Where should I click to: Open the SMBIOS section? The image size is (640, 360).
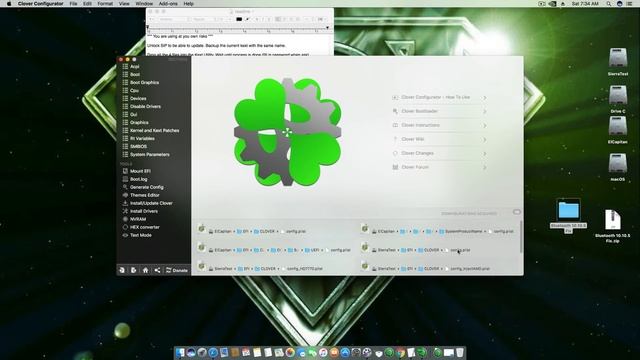[138, 147]
